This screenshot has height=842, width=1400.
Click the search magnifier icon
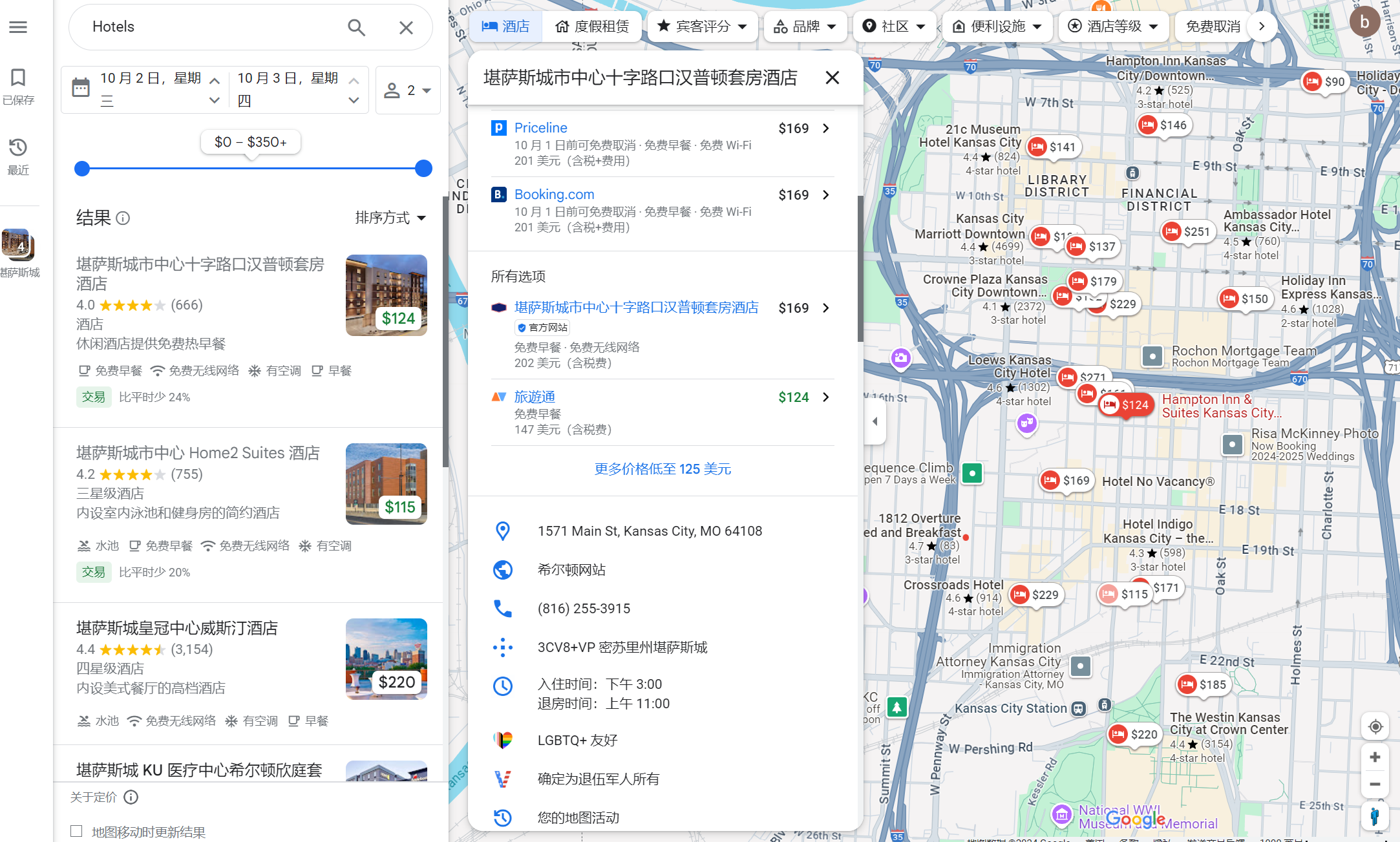[356, 27]
